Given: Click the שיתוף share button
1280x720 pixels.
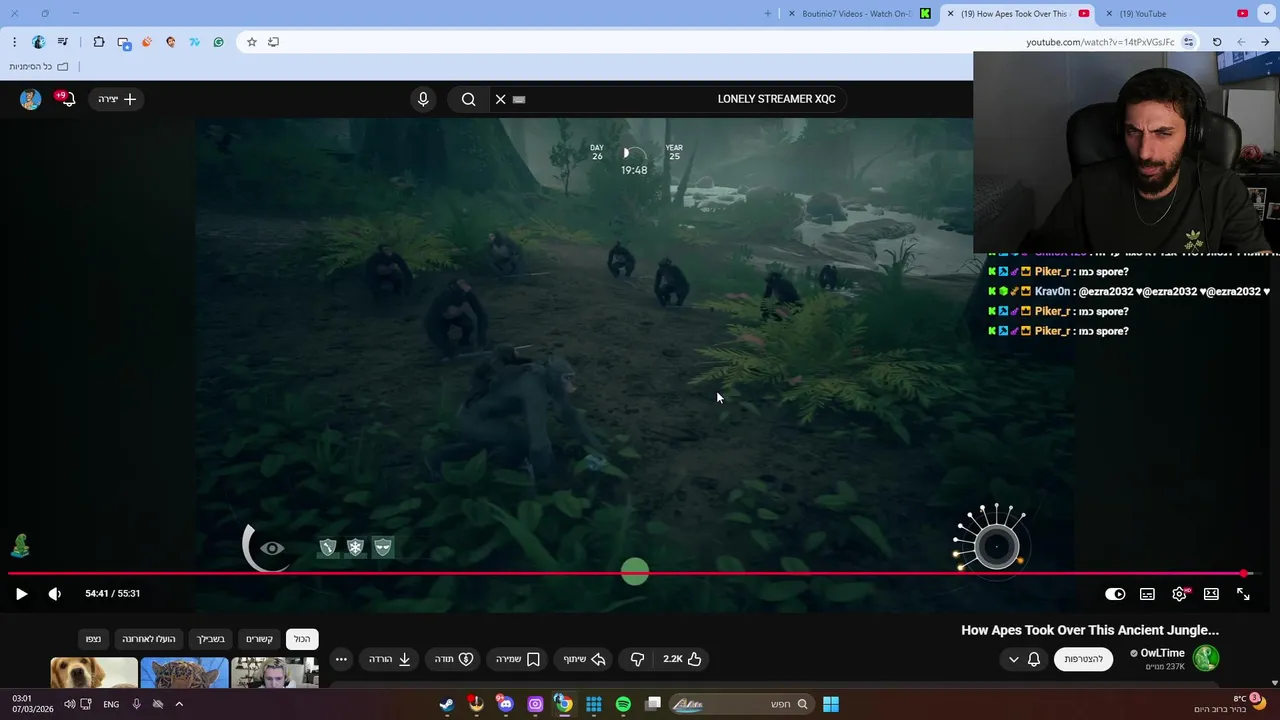Looking at the screenshot, I should (x=585, y=659).
